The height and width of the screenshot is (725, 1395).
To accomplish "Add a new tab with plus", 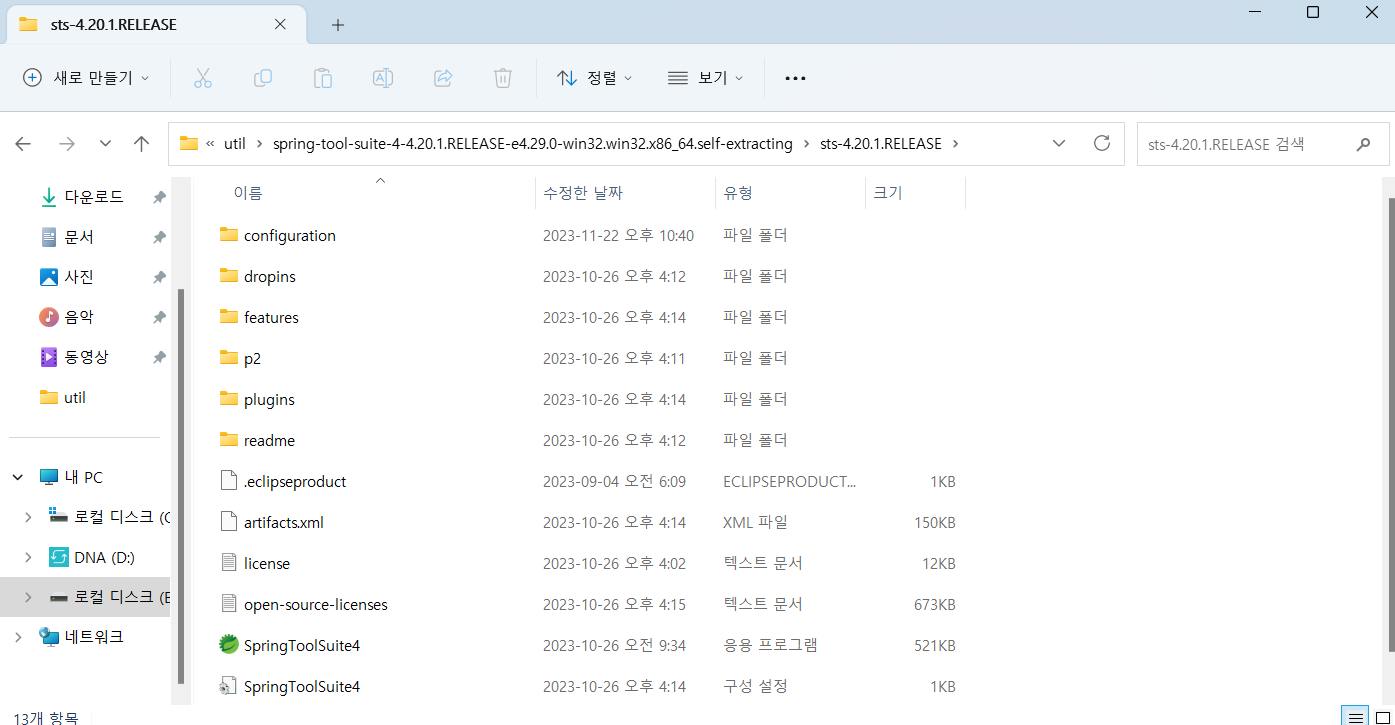I will (337, 25).
